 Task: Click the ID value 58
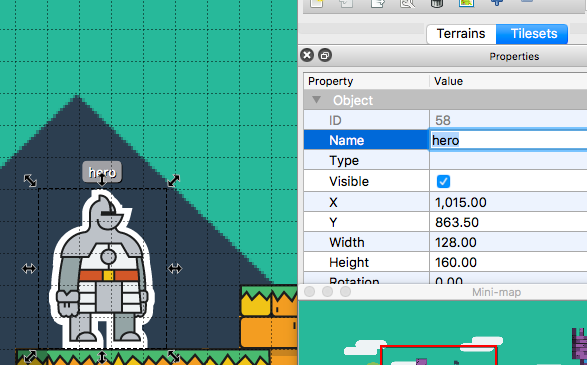click(x=442, y=120)
